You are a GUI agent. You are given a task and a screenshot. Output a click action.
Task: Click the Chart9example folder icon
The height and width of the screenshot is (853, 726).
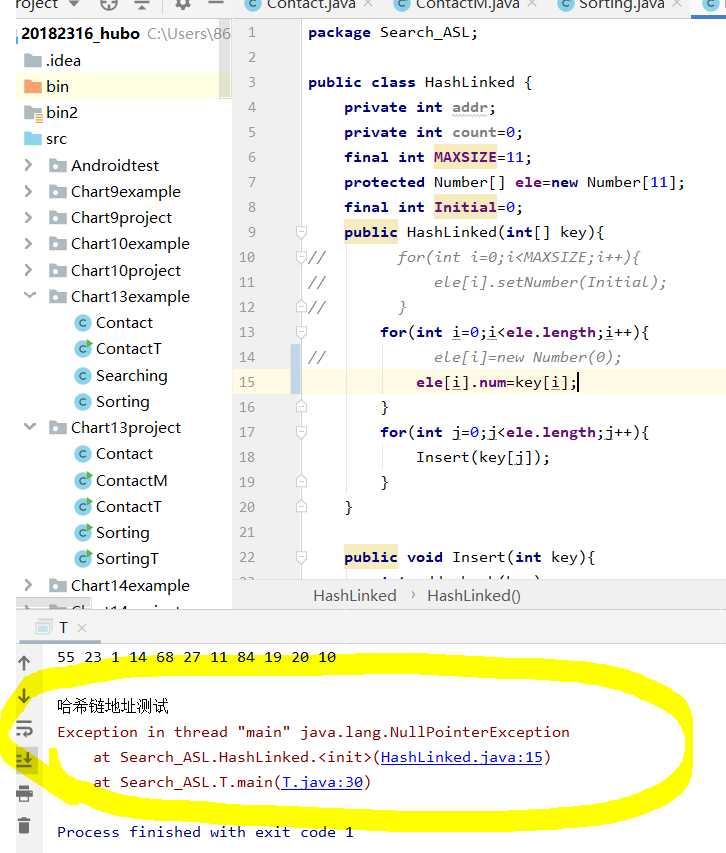tap(58, 191)
